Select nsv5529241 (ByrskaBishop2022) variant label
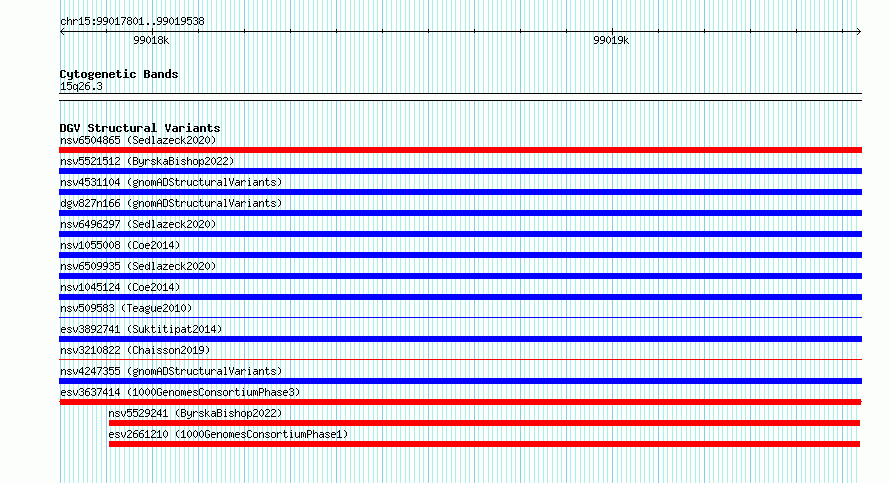 click(195, 413)
